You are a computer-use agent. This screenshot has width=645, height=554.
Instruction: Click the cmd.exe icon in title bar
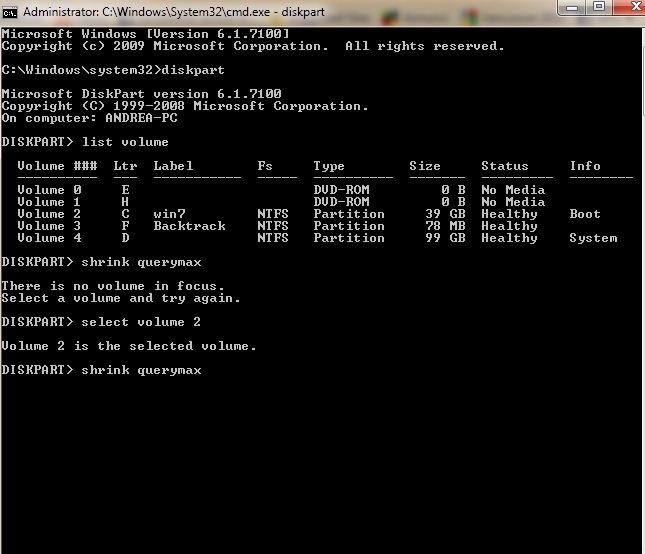9,12
